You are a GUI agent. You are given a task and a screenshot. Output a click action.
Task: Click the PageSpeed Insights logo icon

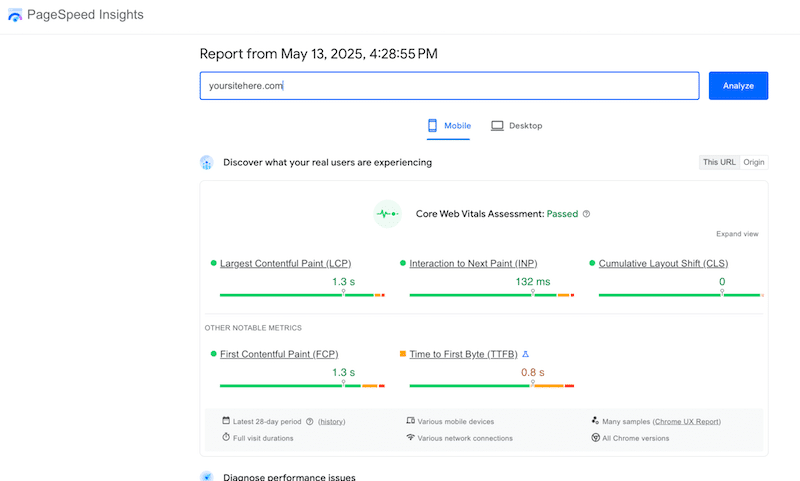coord(15,15)
